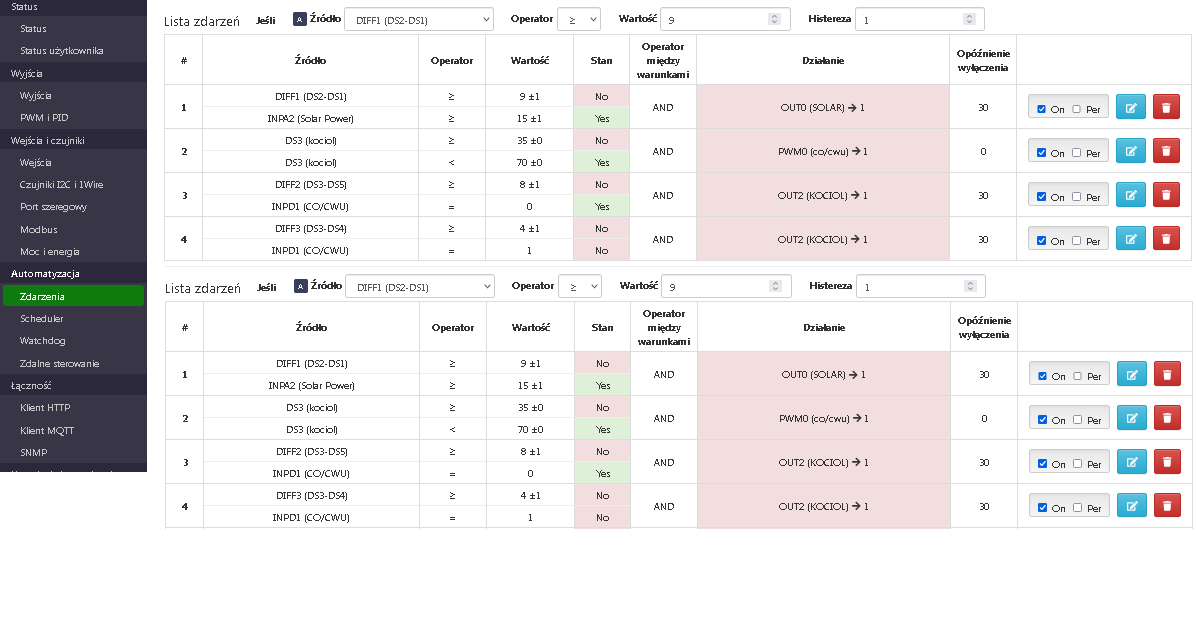Screen dimensions: 1196x619
Task: Edit event 3 in the upper event list
Action: point(1131,196)
